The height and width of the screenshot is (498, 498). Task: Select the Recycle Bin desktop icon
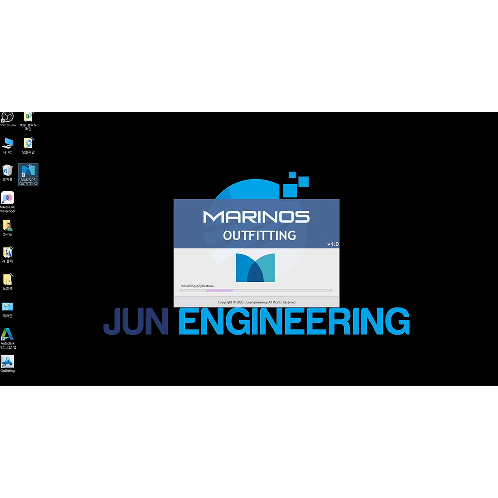click(8, 173)
